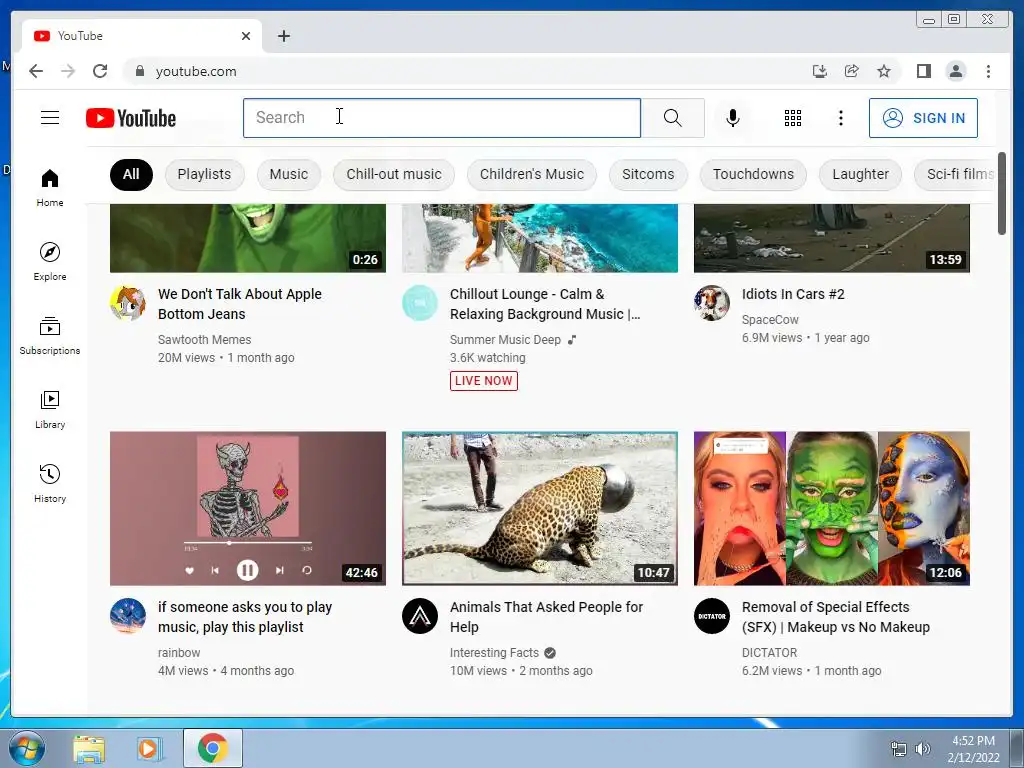Open rainbow channel avatar

pos(127,616)
